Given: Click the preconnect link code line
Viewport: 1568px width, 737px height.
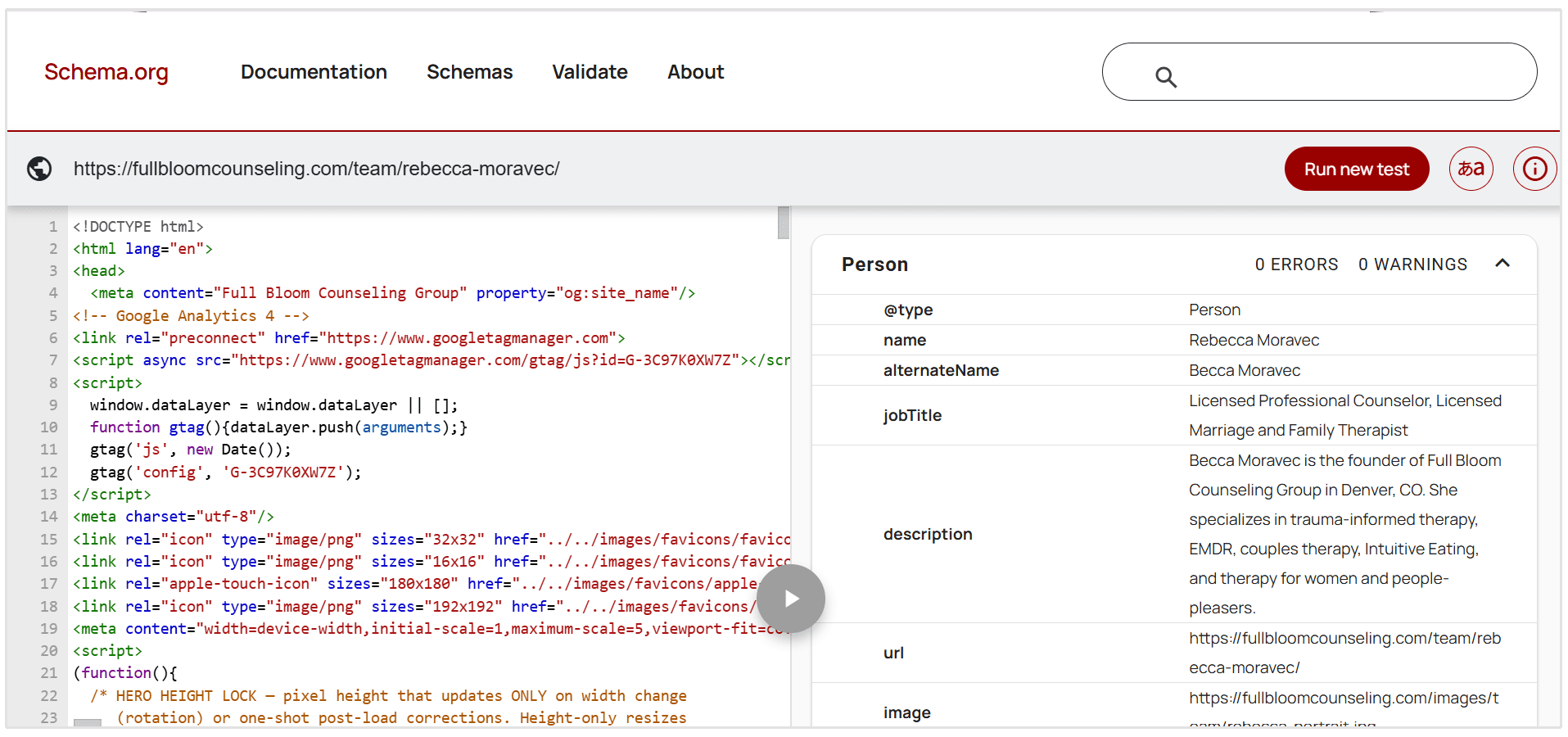Looking at the screenshot, I should pos(349,337).
